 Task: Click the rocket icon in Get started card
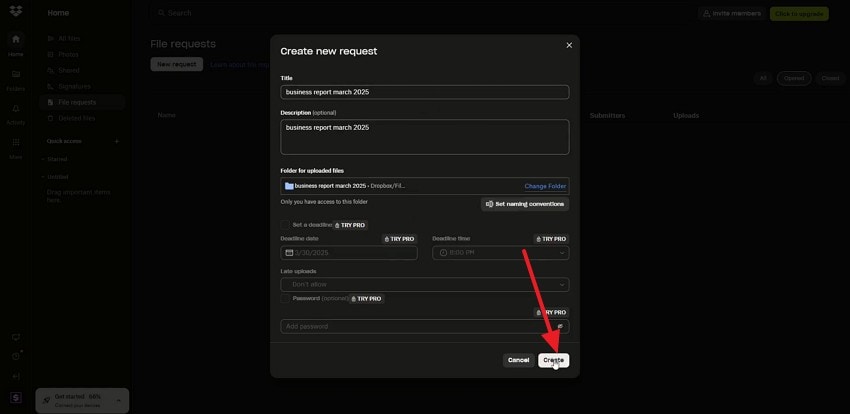pos(47,400)
